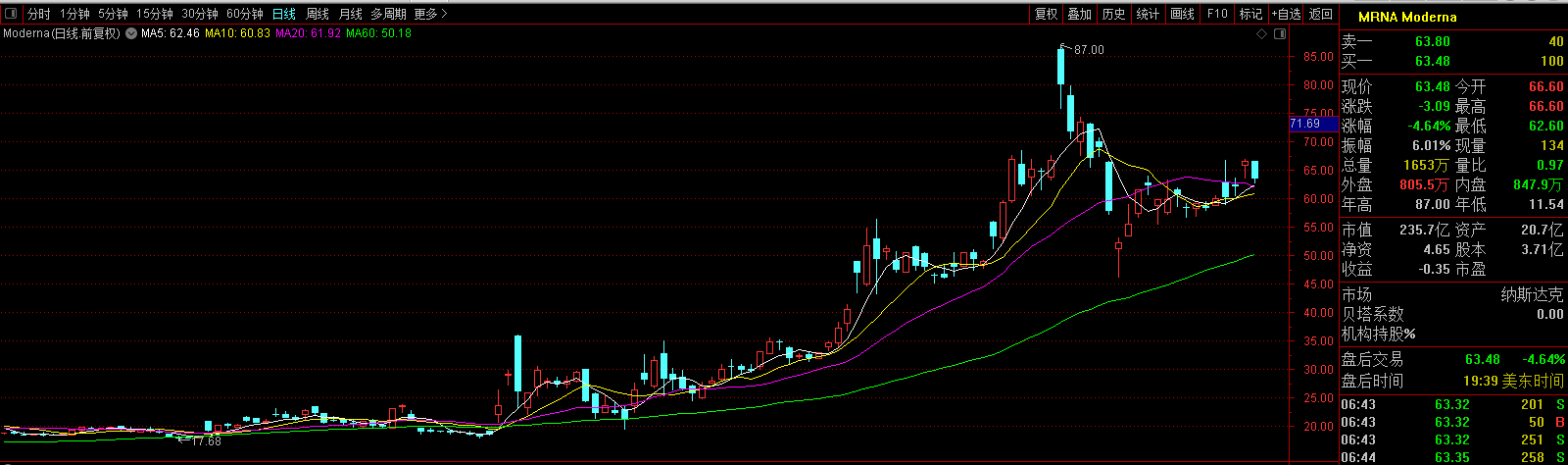Screen dimensions: 1568x465
Task: Click the 年高 87.00 value
Action: coord(1432,204)
